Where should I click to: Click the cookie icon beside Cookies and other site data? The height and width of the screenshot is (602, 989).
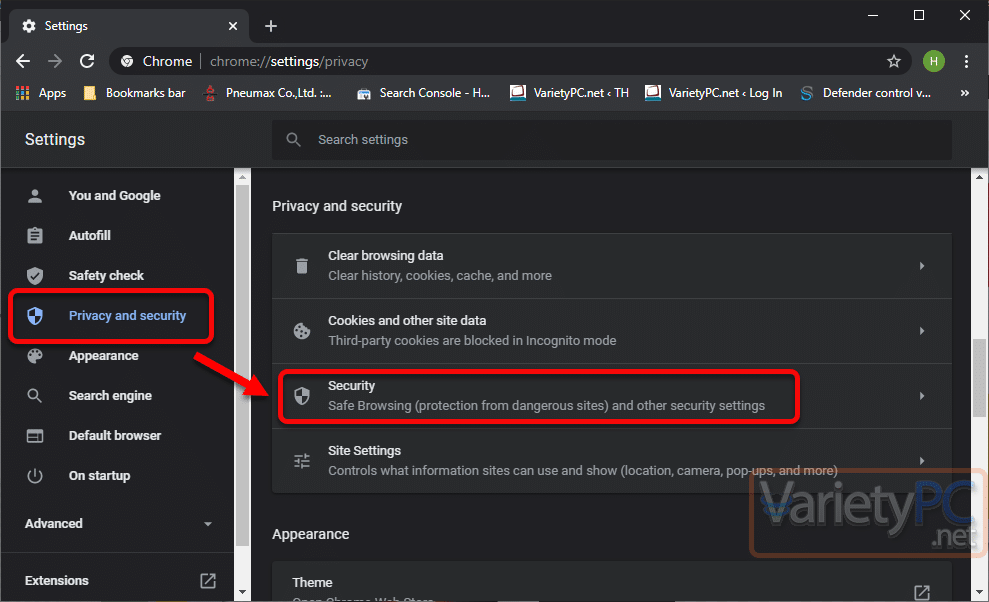302,331
